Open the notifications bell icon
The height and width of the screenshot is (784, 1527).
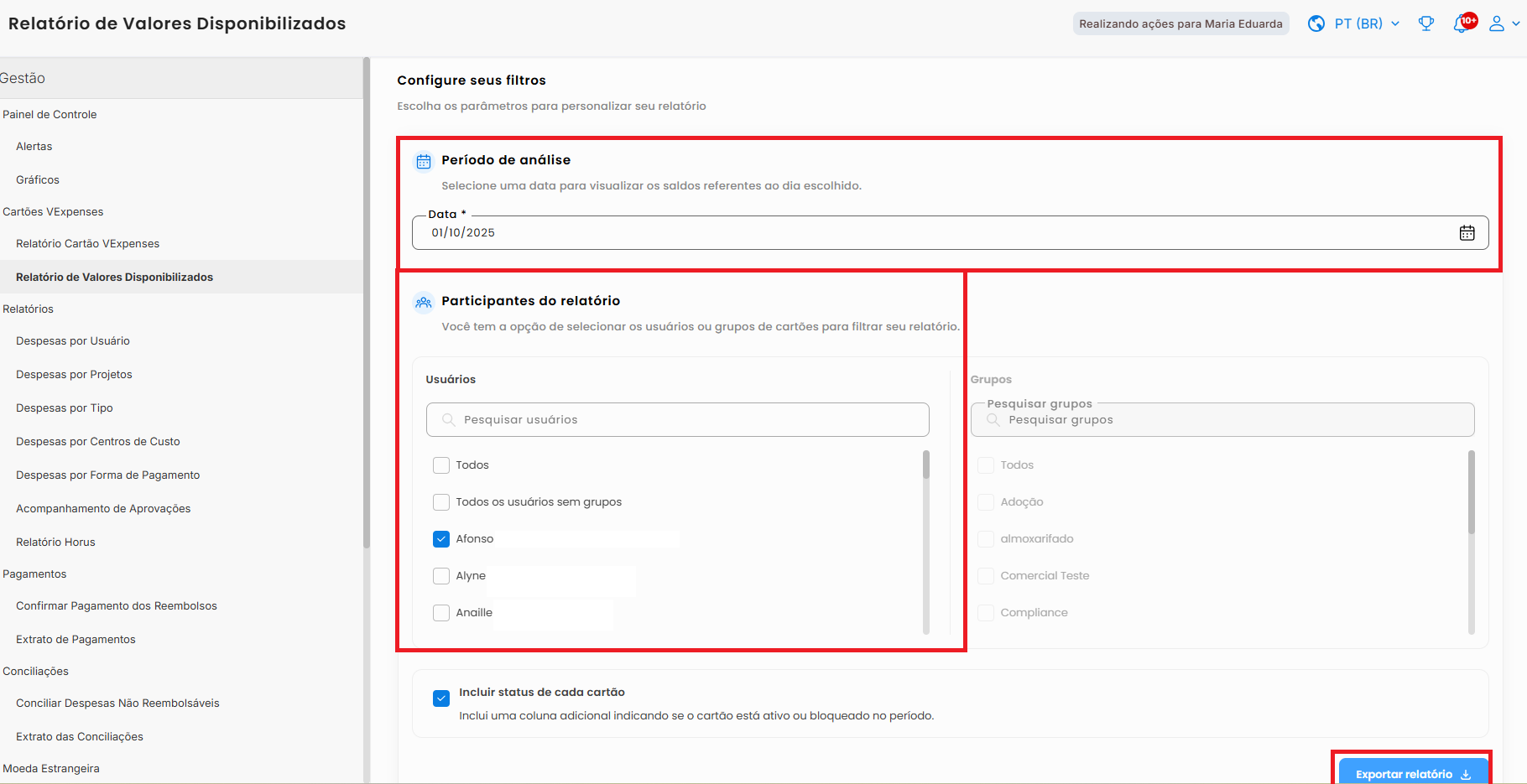[x=1462, y=23]
